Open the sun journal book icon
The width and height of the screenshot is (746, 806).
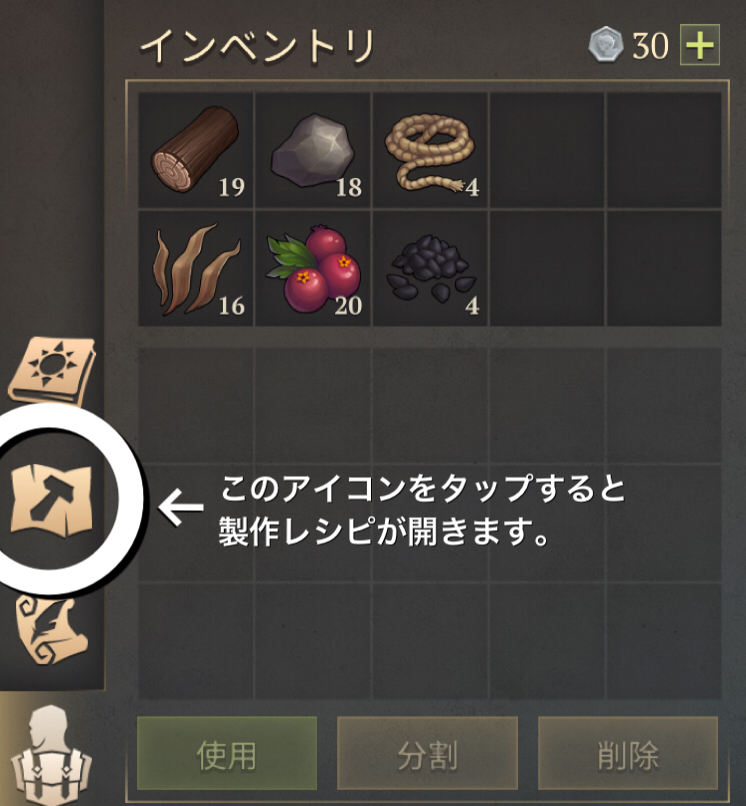(x=52, y=371)
